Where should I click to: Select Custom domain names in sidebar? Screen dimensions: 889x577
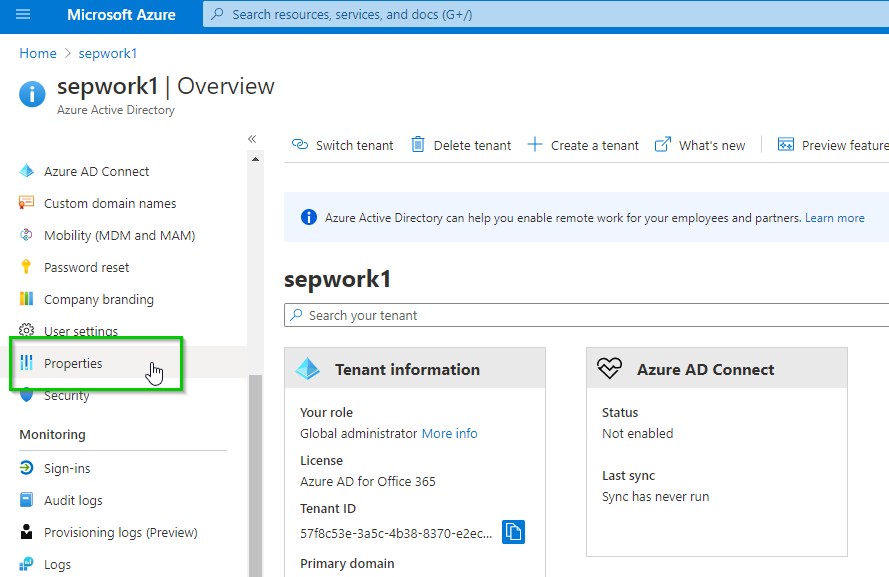[x=110, y=203]
